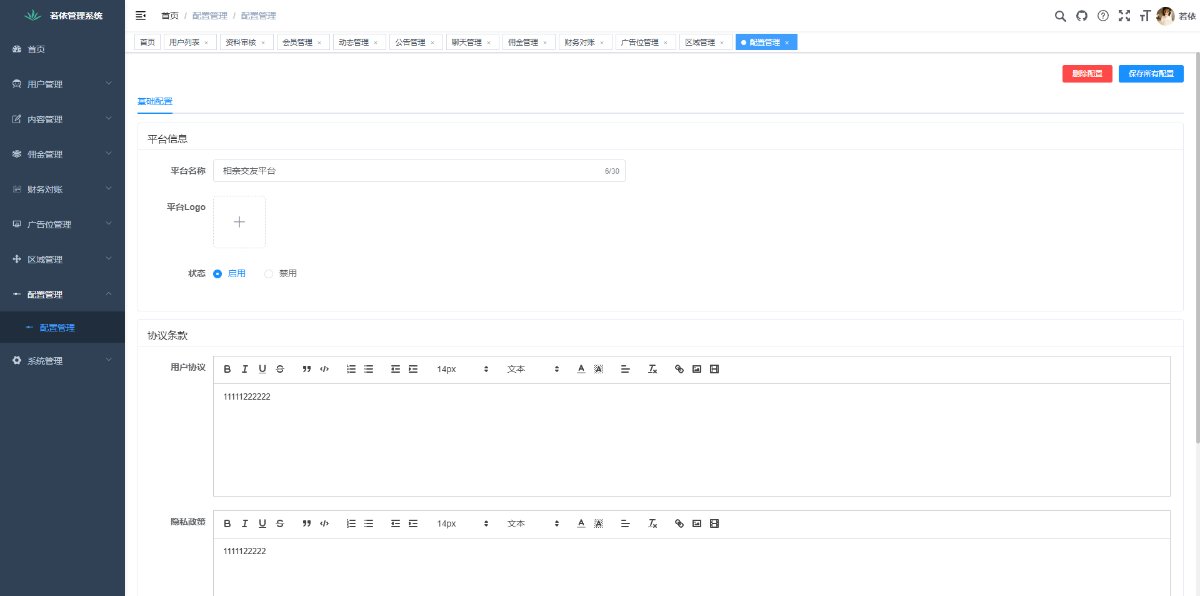Image resolution: width=1200 pixels, height=596 pixels.
Task: Apply bold in 隐私政策 editor
Action: [227, 523]
